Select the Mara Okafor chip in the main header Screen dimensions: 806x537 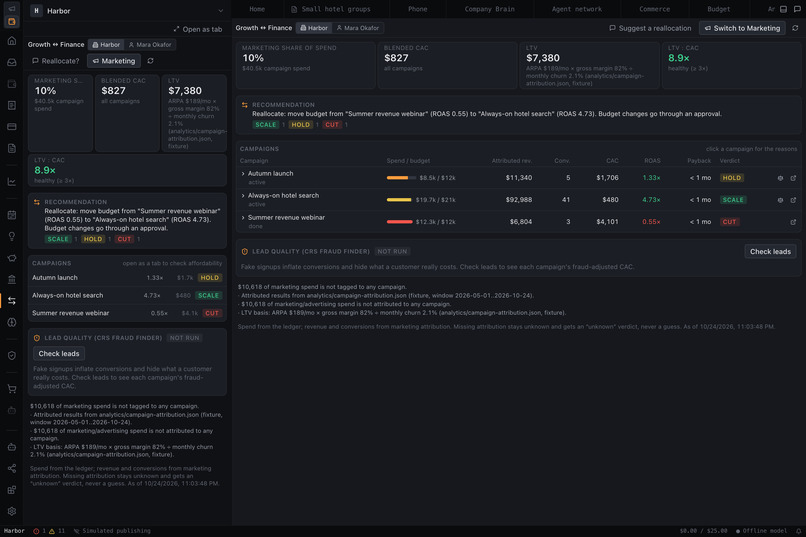click(358, 28)
